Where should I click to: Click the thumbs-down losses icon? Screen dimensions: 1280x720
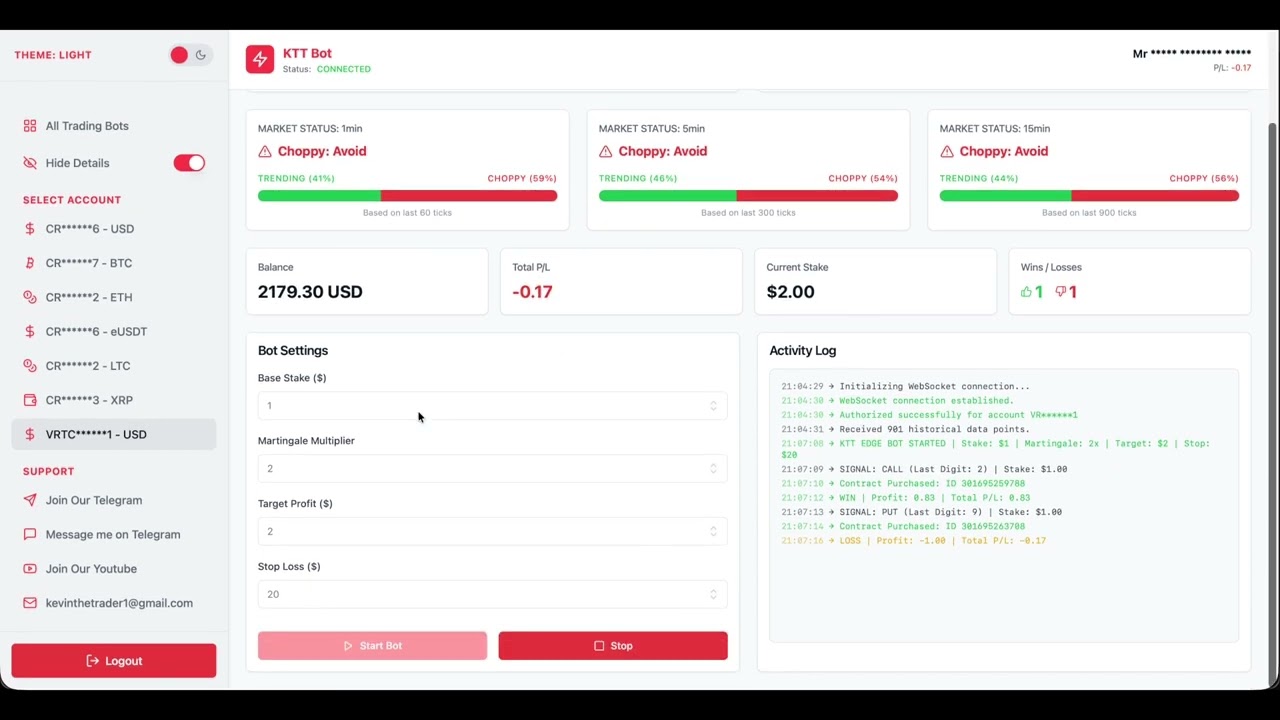coord(1061,292)
